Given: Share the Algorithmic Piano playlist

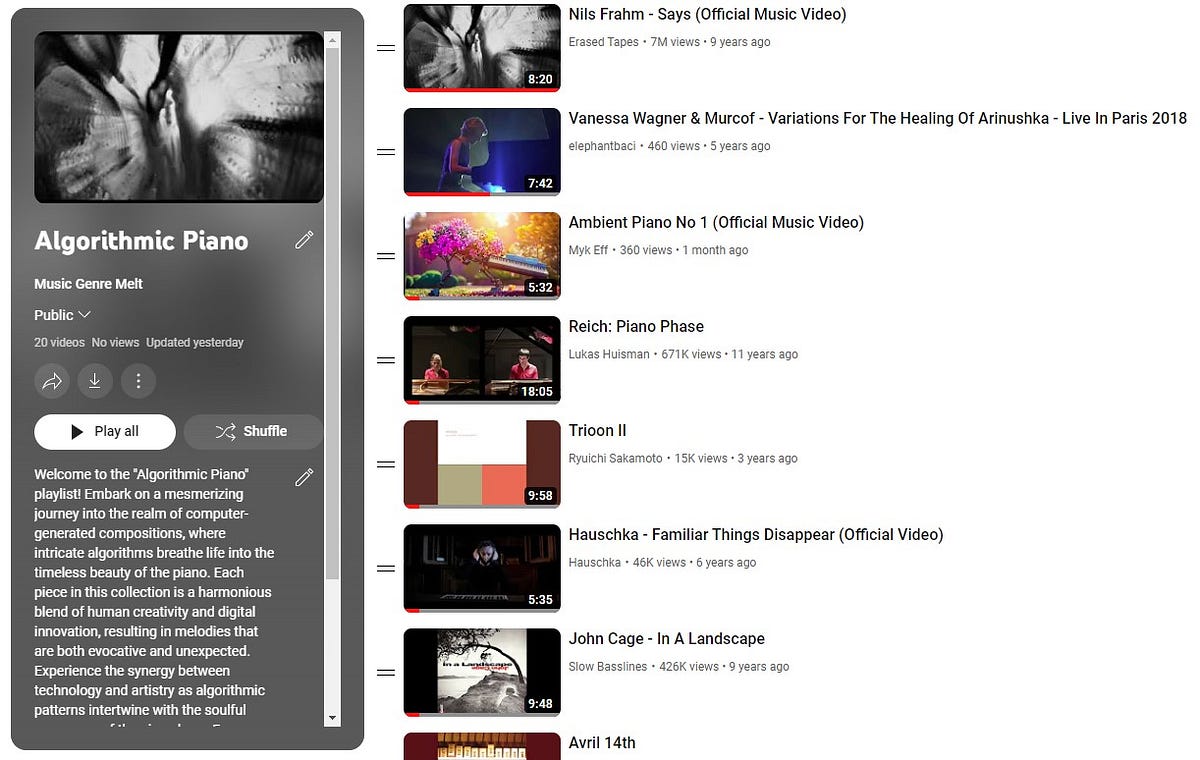Looking at the screenshot, I should (x=51, y=381).
